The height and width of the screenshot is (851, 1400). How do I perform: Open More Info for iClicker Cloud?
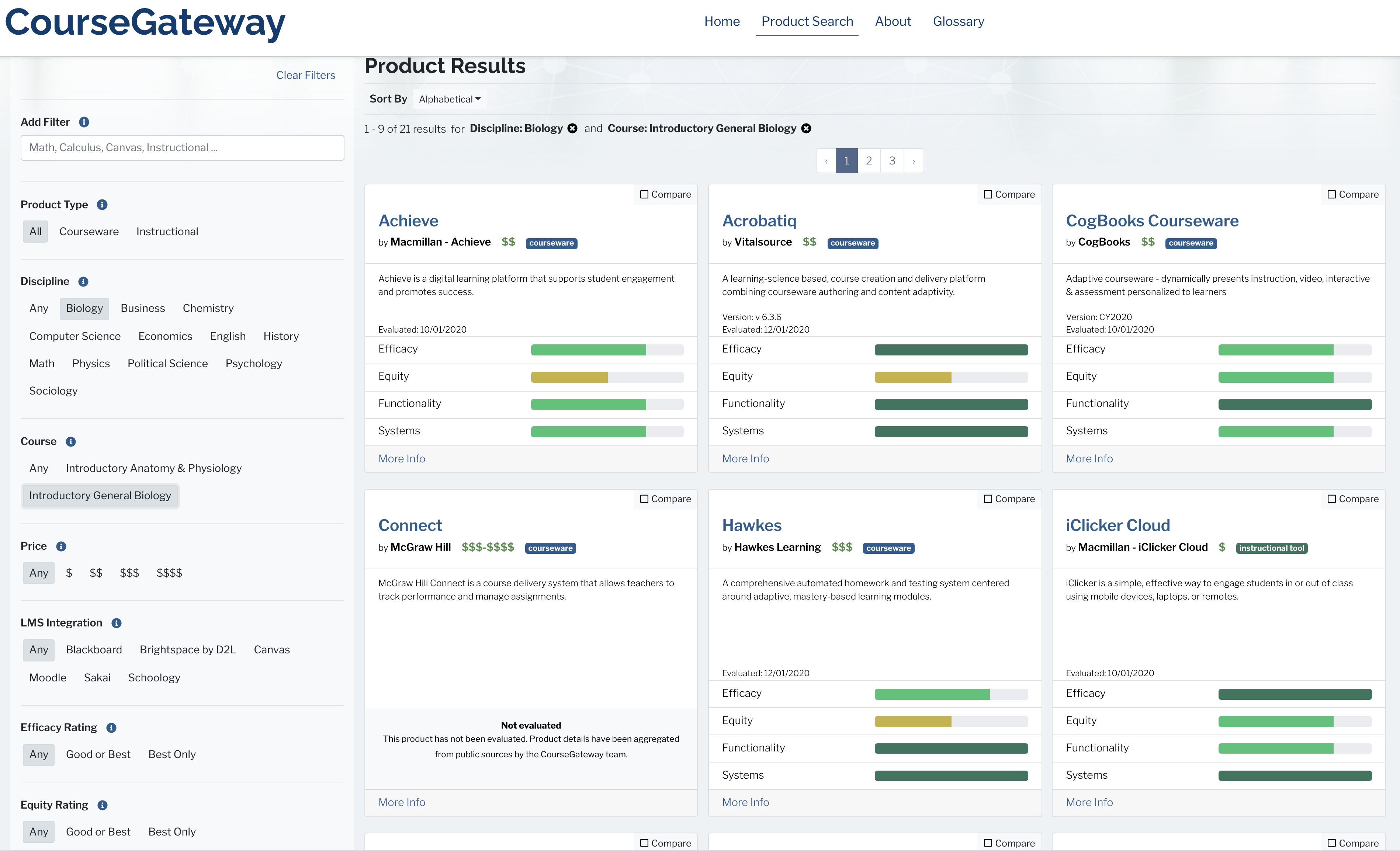point(1089,802)
